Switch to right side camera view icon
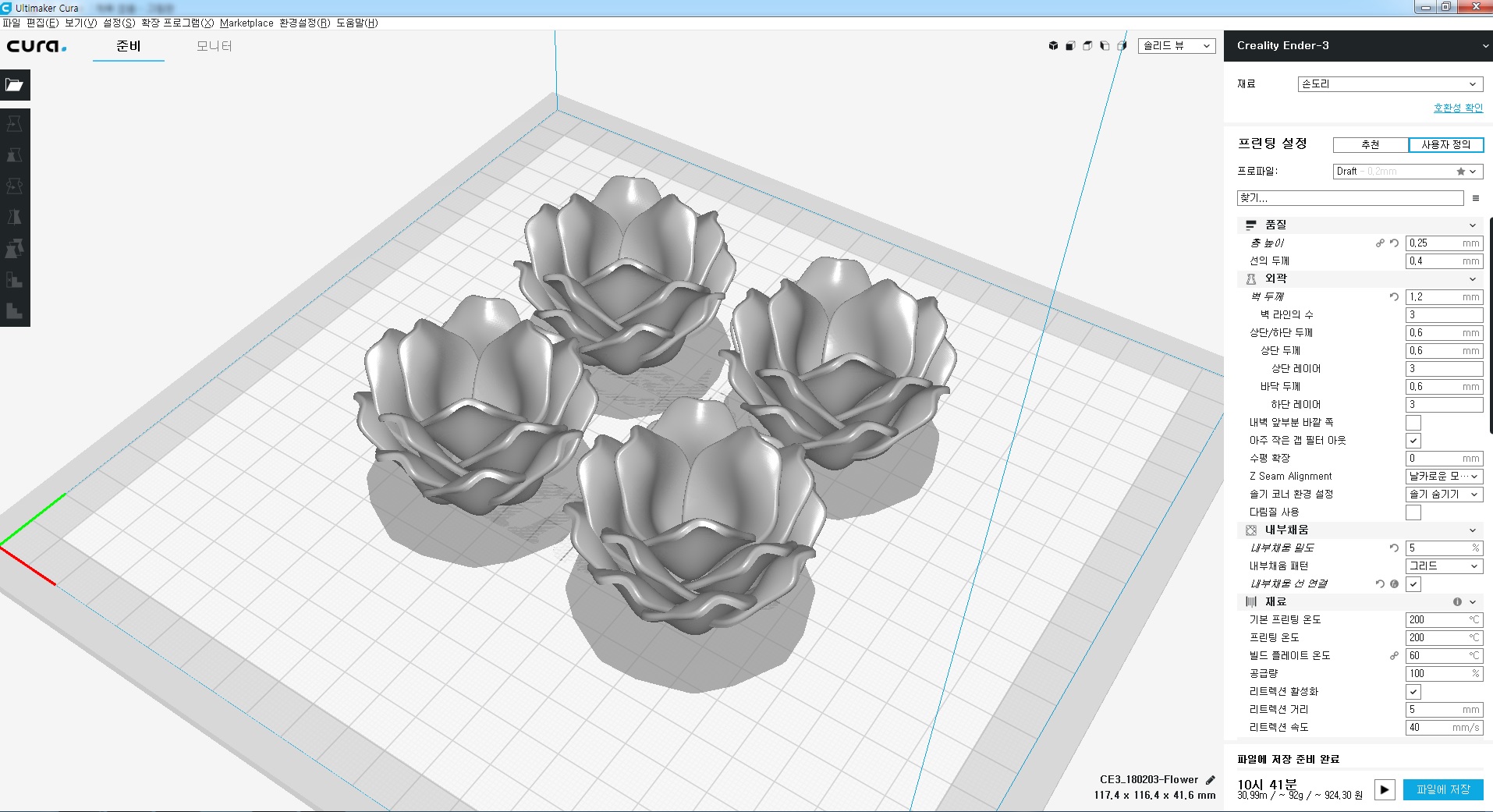Image resolution: width=1493 pixels, height=812 pixels. point(1122,46)
